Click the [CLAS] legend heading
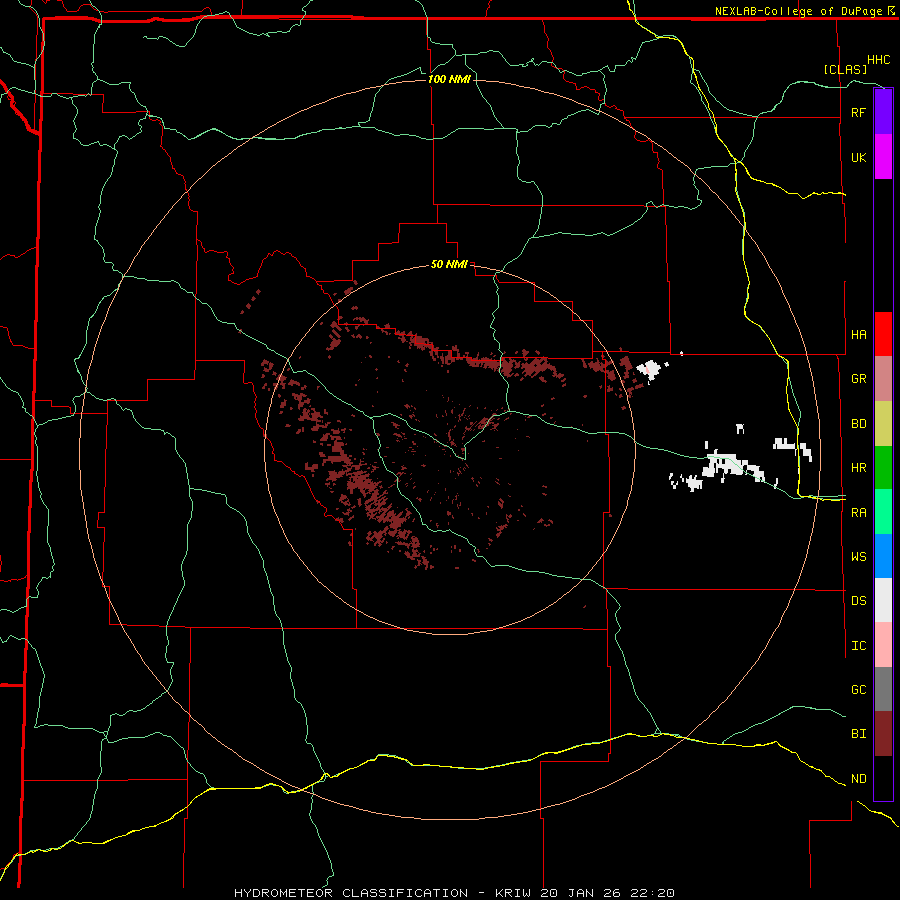 coord(845,69)
